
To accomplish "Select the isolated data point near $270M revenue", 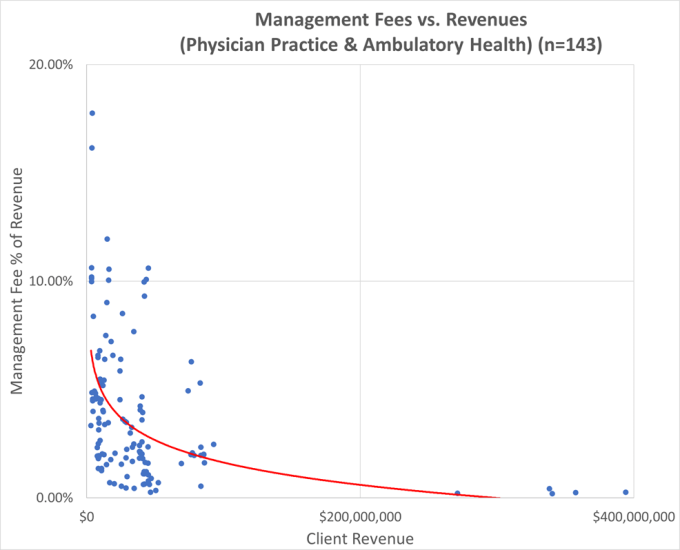I will [x=457, y=493].
